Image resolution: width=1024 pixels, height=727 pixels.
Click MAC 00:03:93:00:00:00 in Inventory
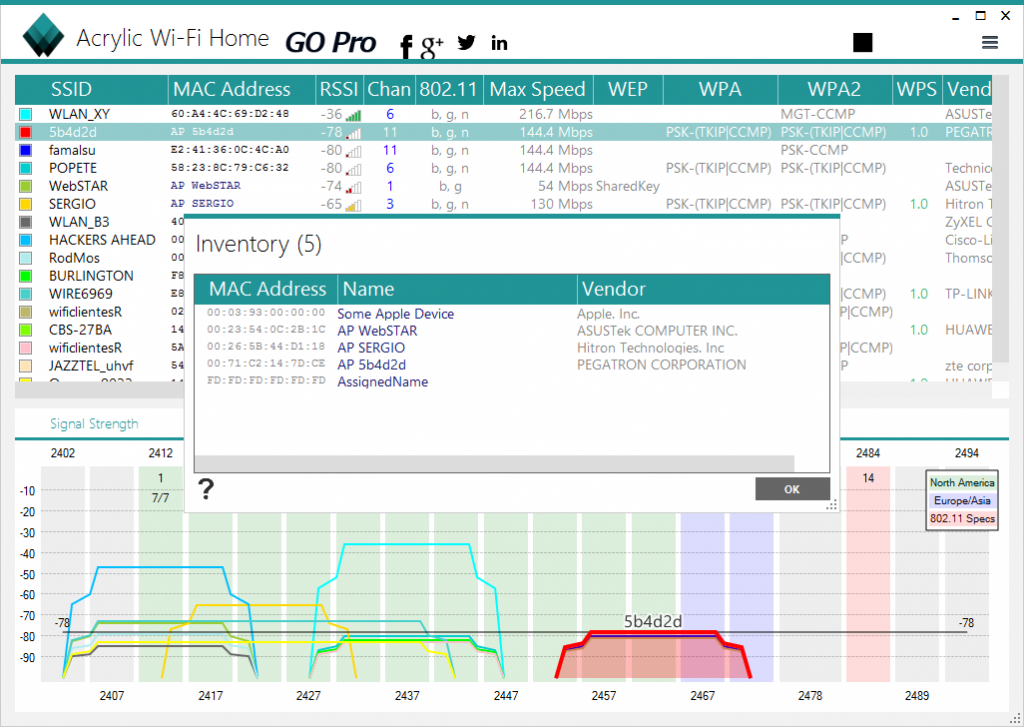266,313
